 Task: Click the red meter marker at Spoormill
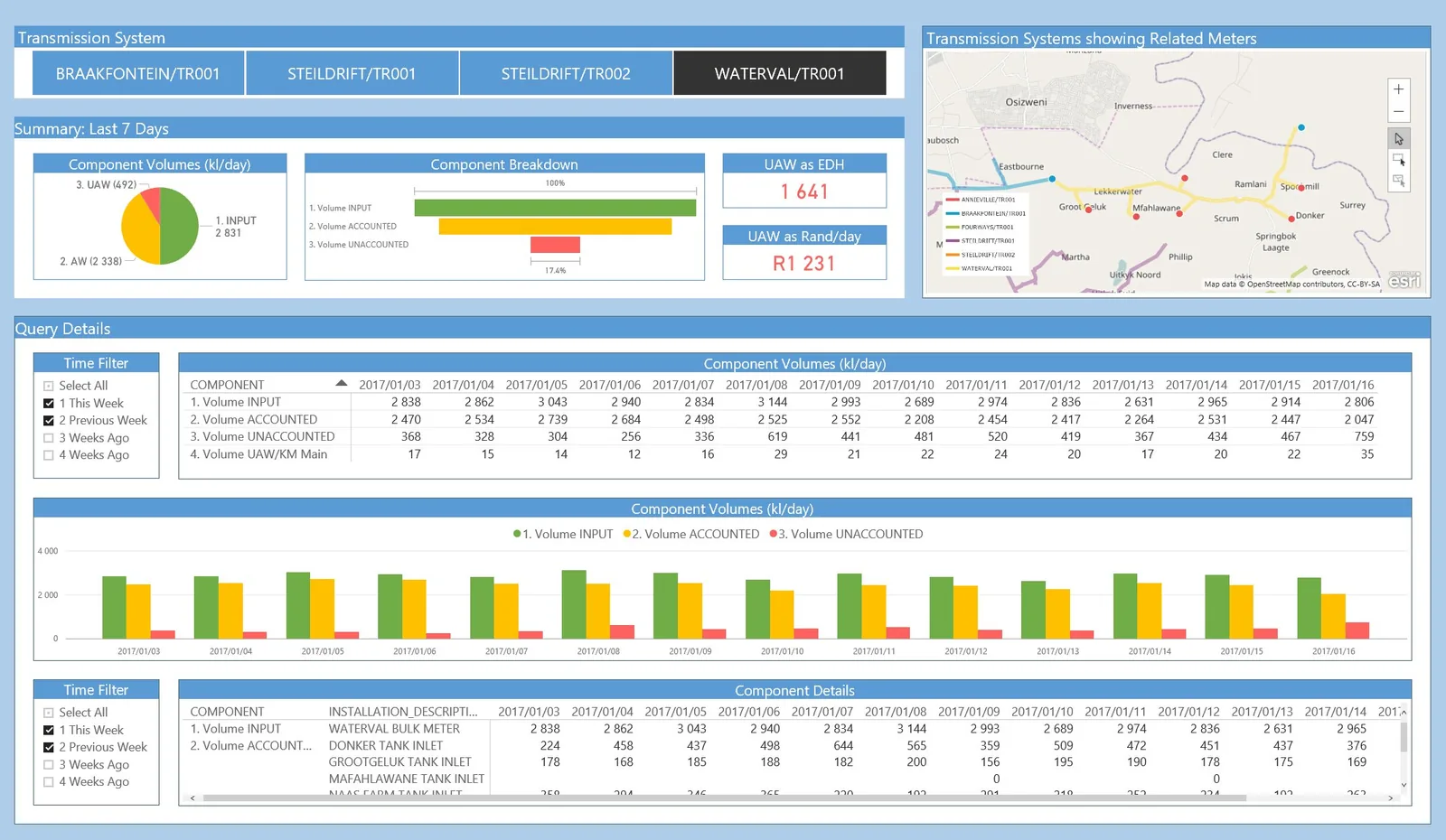coord(1301,187)
